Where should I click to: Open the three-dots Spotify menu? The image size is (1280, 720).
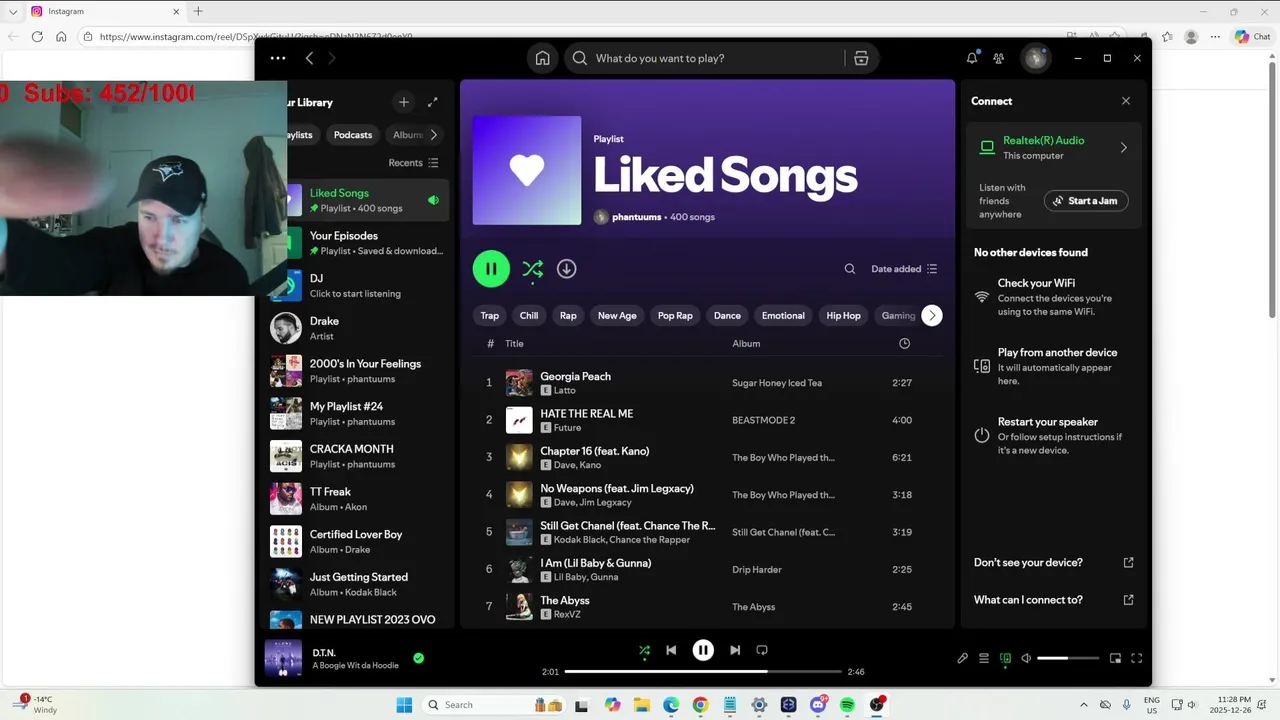[278, 58]
